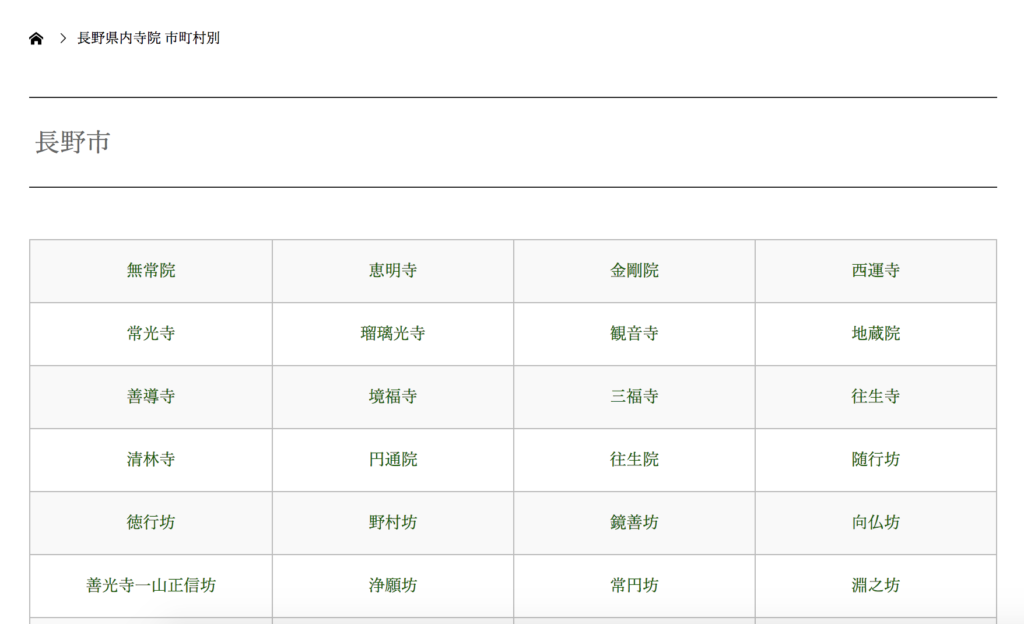Click the 淵之坊 temple link
This screenshot has width=1024, height=624.
tap(876, 586)
